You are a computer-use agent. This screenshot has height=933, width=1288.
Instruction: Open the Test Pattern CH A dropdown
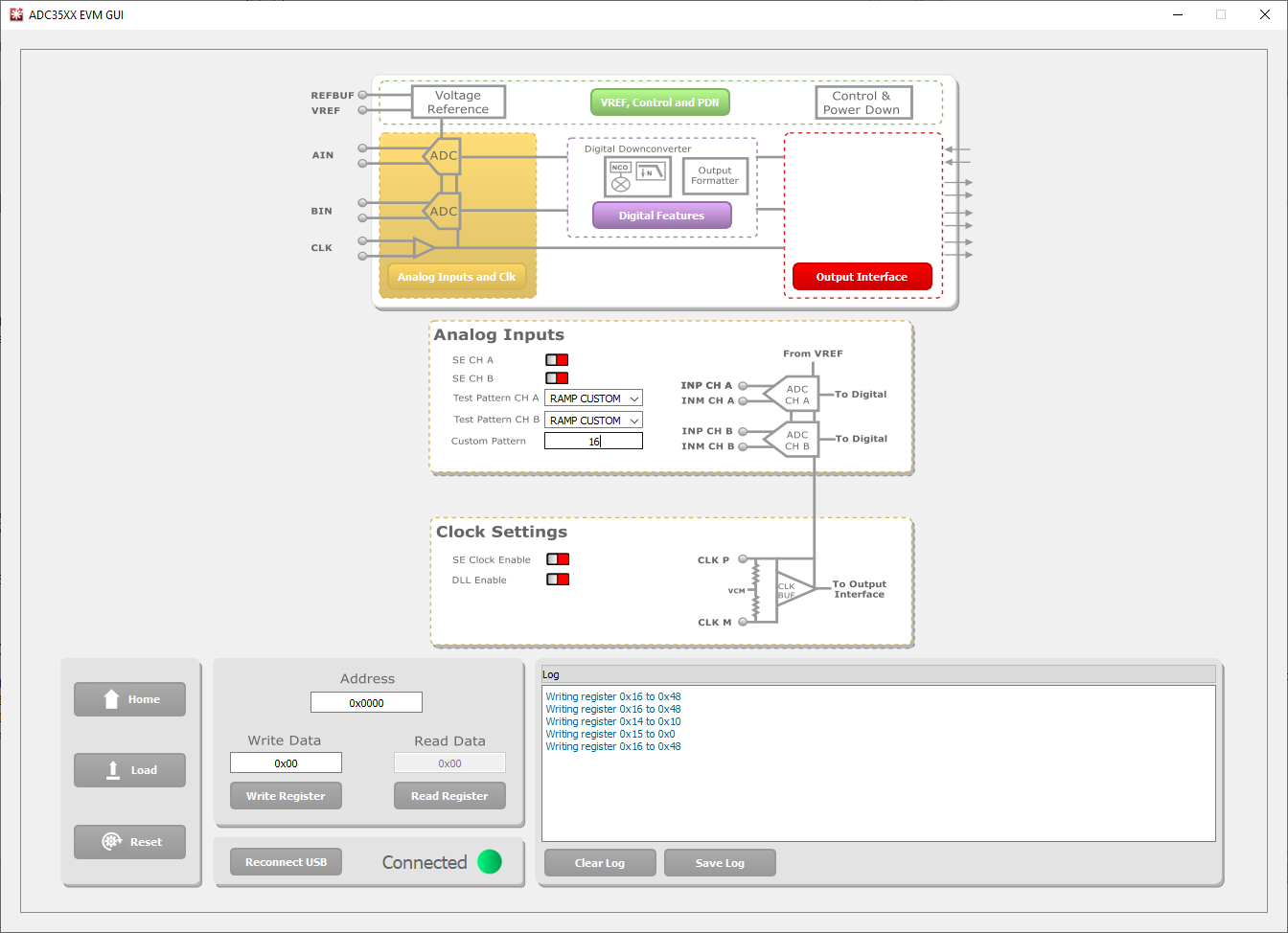point(593,398)
